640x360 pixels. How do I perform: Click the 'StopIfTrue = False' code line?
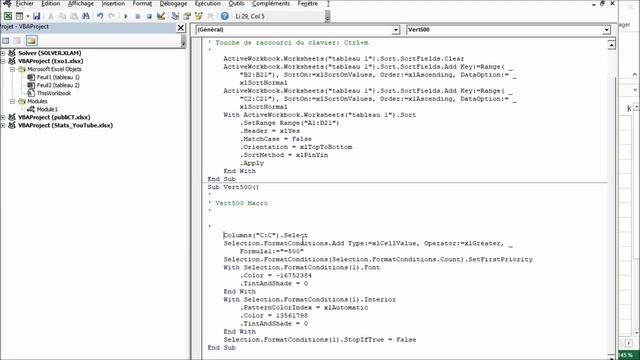pyautogui.click(x=320, y=340)
